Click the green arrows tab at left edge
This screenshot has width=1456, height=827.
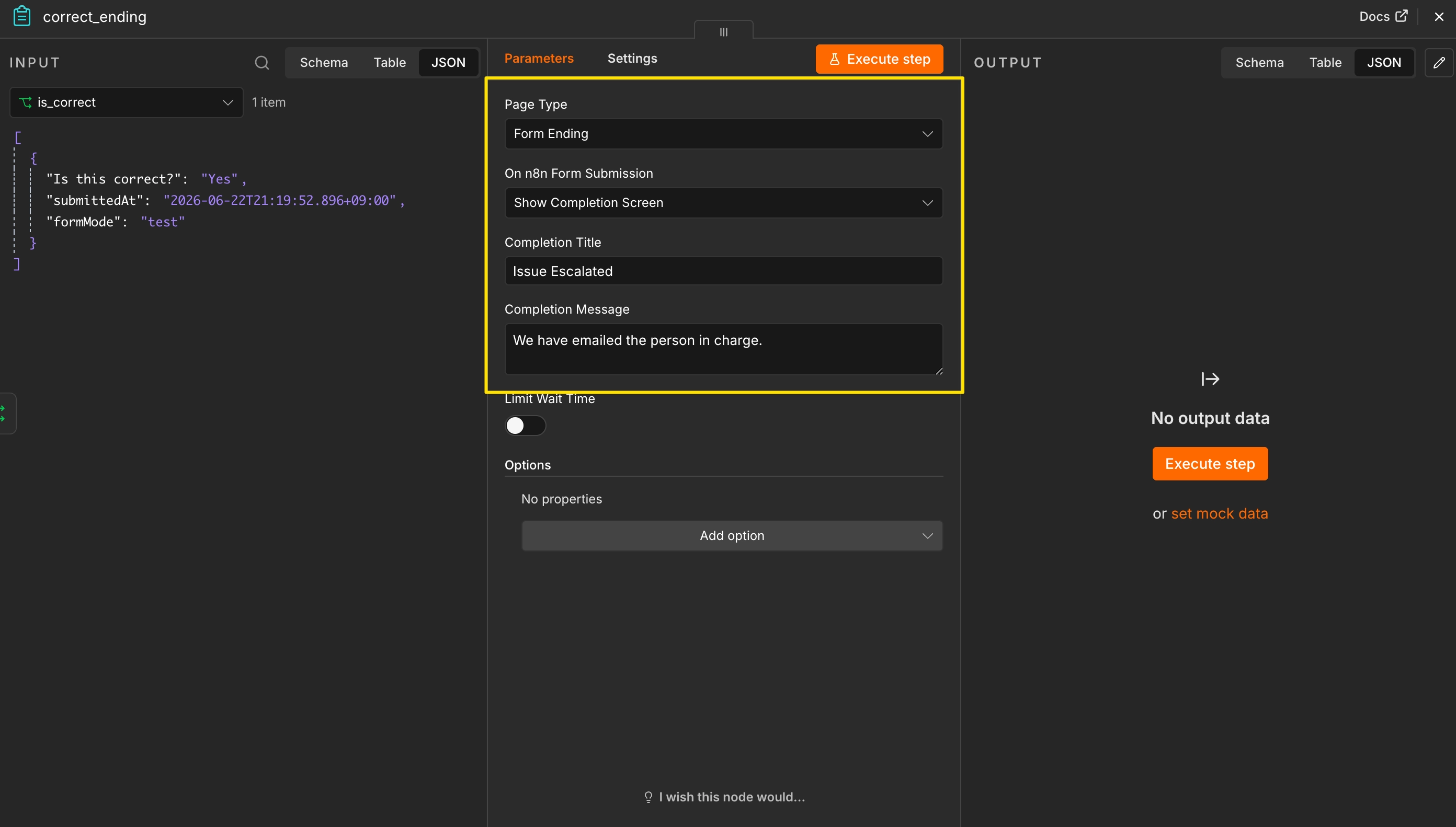coord(6,413)
